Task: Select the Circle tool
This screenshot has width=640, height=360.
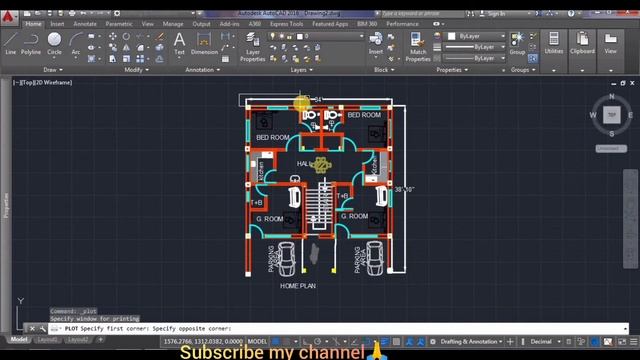Action: tap(54, 44)
